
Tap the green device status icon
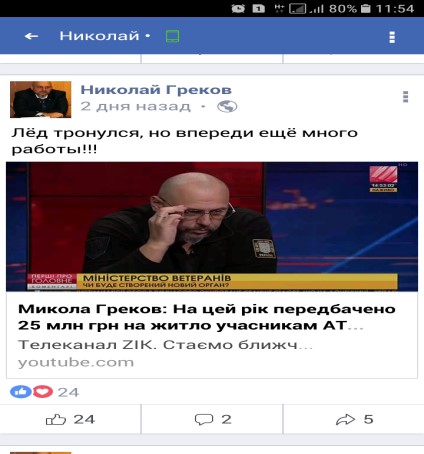(x=173, y=36)
